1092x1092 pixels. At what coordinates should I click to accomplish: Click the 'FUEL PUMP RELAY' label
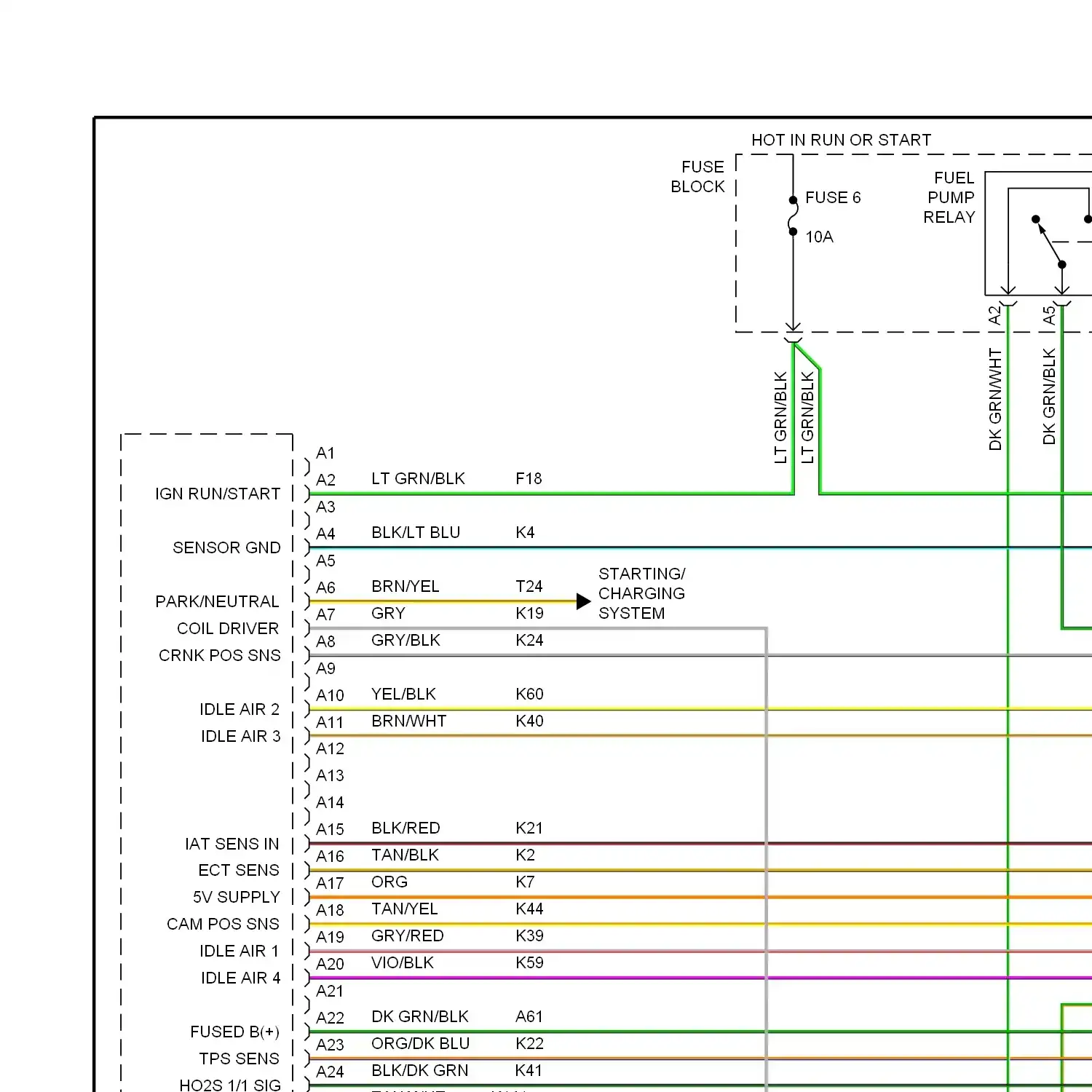949,197
